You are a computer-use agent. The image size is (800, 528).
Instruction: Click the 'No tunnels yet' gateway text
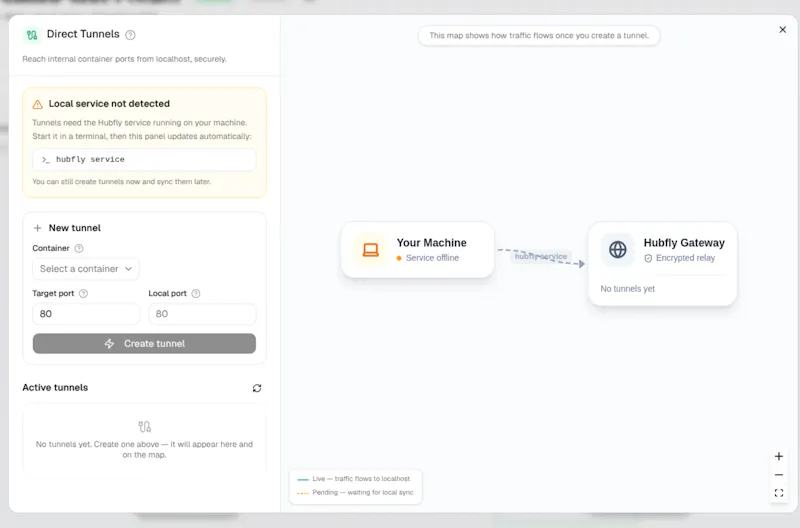[x=628, y=289]
